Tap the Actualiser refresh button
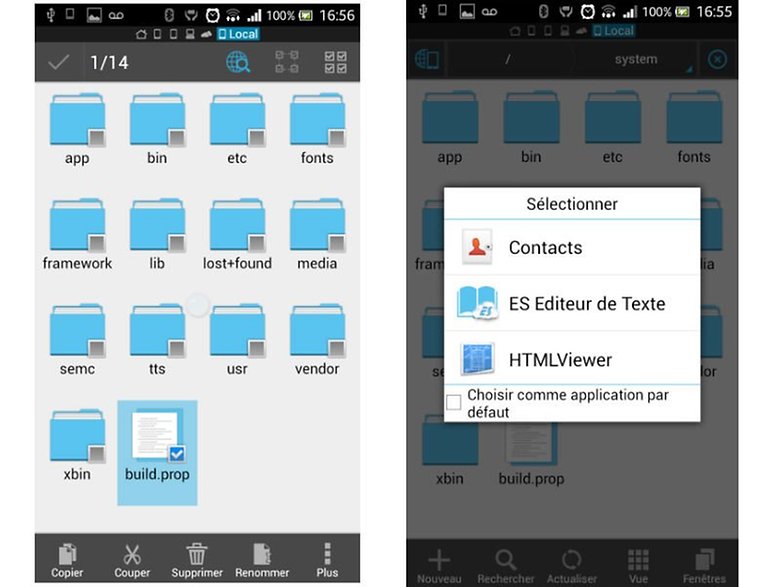This screenshot has height=587, width=782. [572, 566]
